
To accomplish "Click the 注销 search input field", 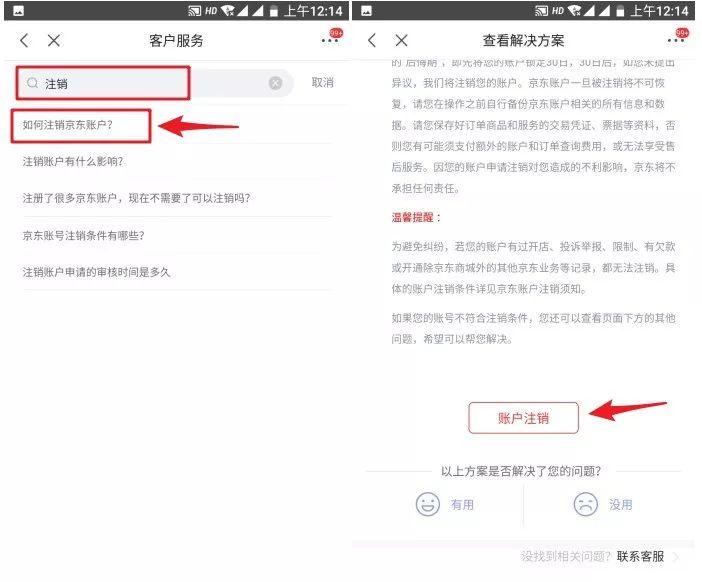I will tap(155, 83).
